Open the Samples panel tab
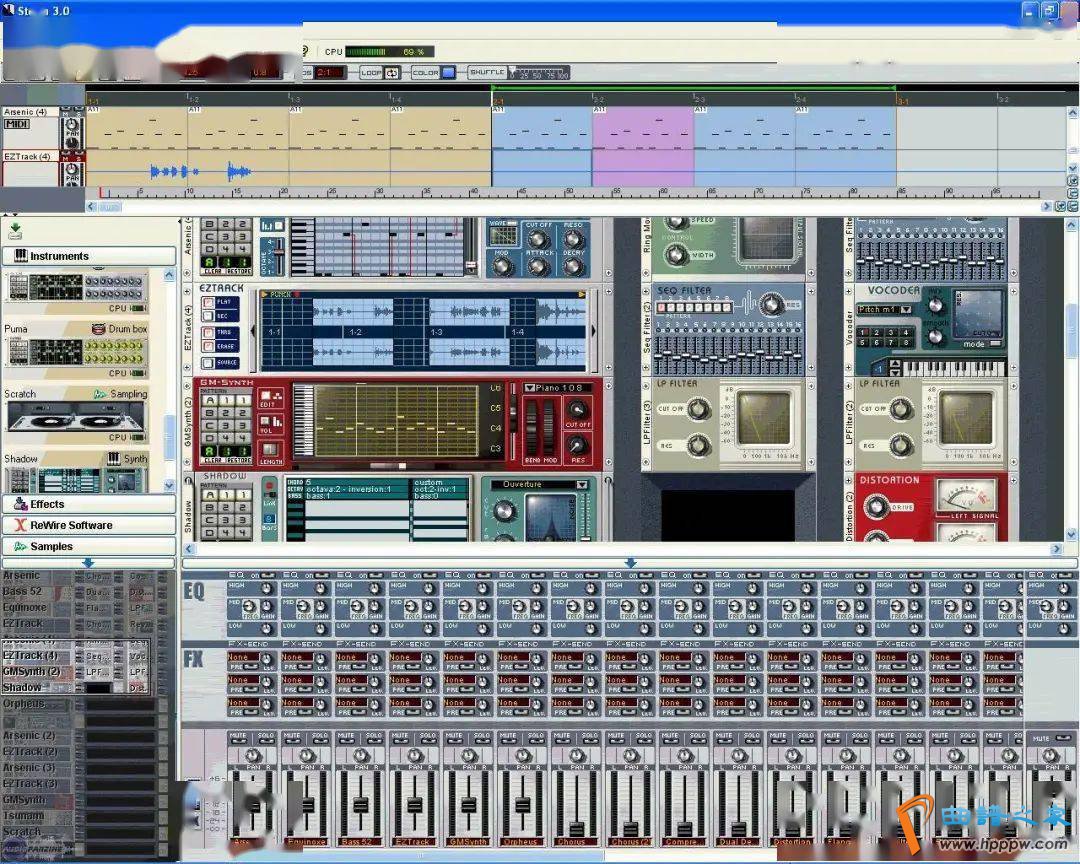The width and height of the screenshot is (1080, 864). pyautogui.click(x=88, y=546)
